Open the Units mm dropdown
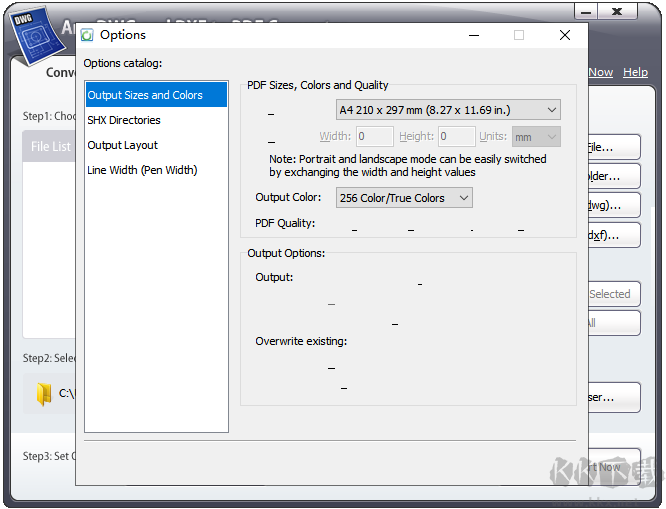The height and width of the screenshot is (509, 666). pyautogui.click(x=536, y=137)
